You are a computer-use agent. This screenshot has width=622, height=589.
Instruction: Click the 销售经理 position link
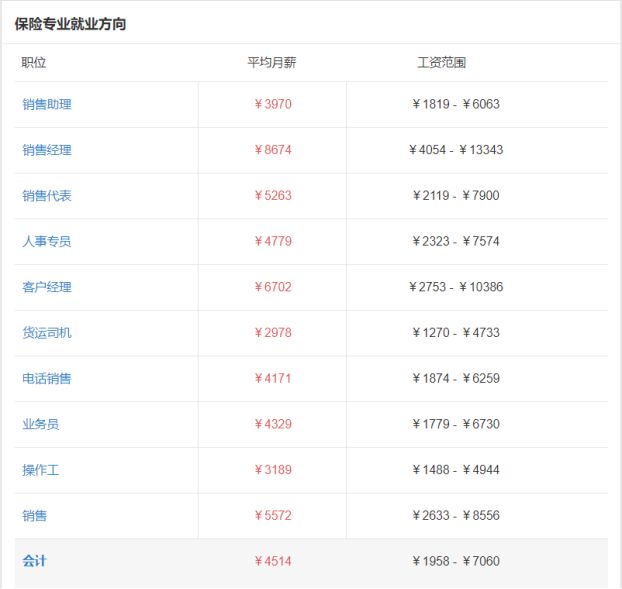tap(47, 150)
